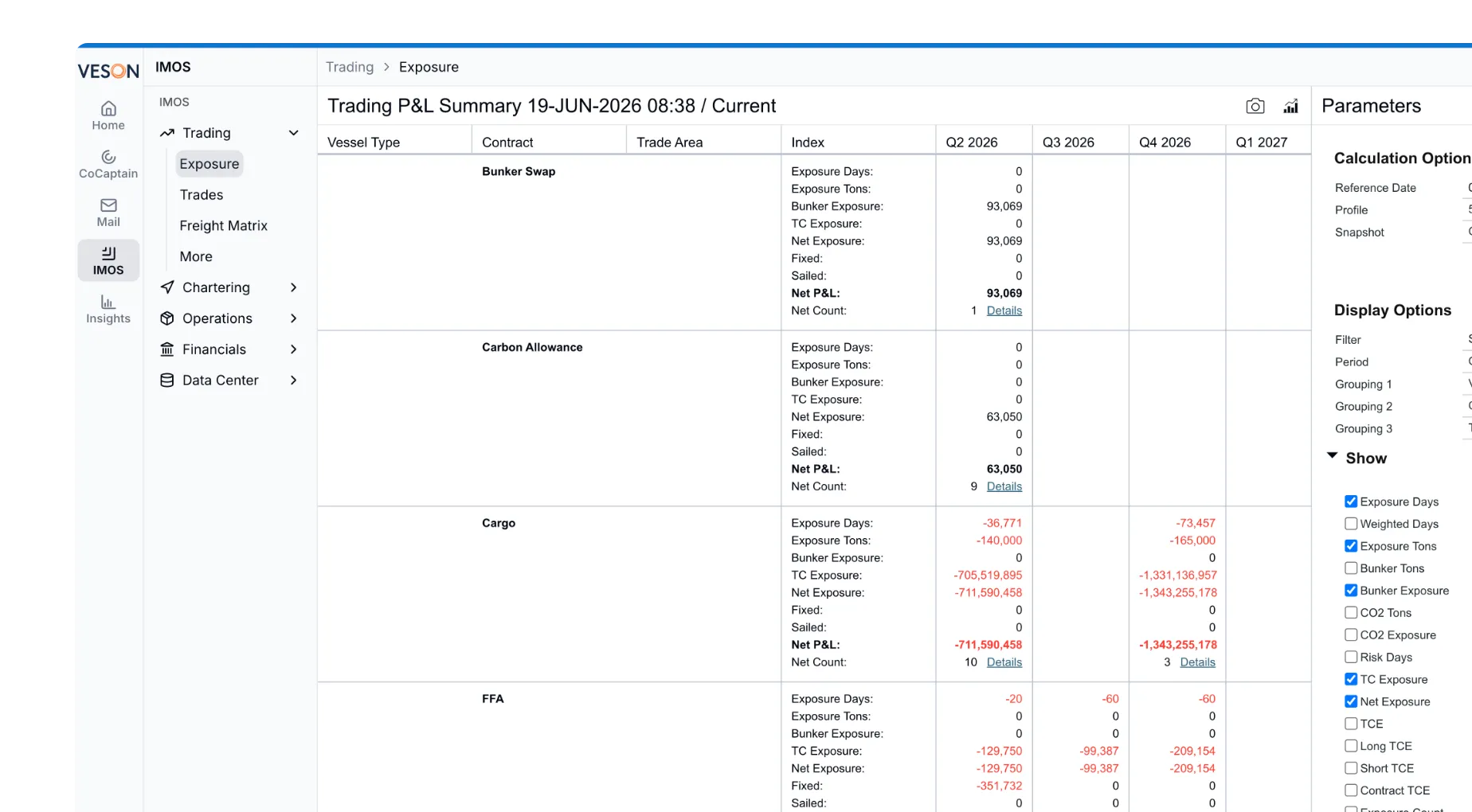The height and width of the screenshot is (812, 1472).
Task: Uncheck the Exposure Days checkbox
Action: [x=1351, y=502]
